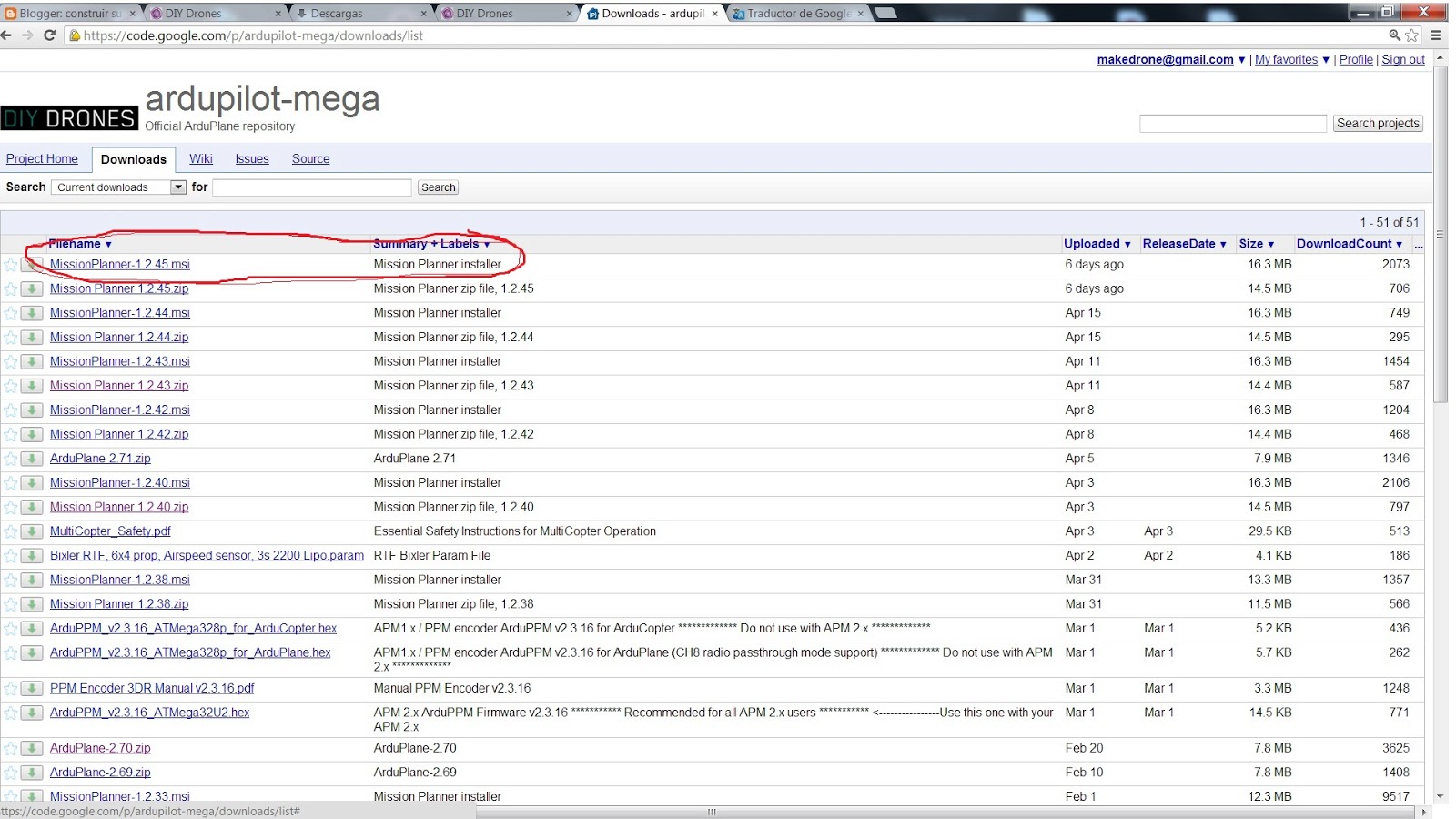
Task: Focus the Search projects text field
Action: 1233,124
